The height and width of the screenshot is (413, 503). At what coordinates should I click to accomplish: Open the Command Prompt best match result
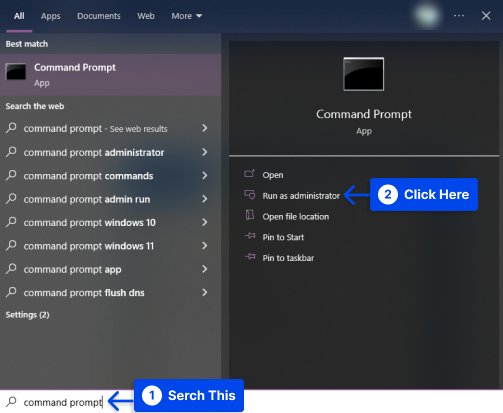(x=110, y=75)
